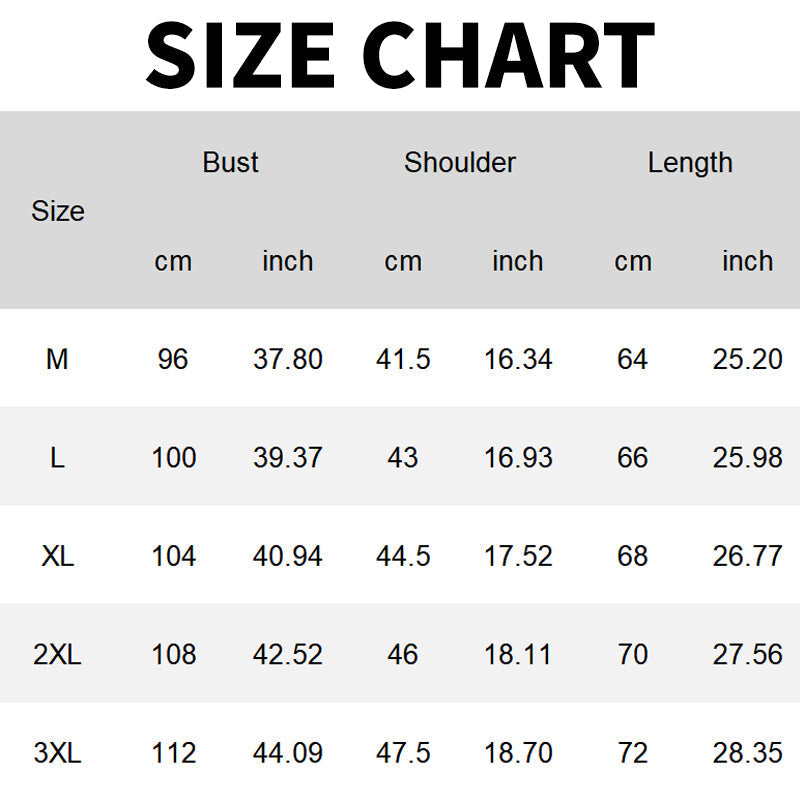Click the 37.80 bust inch value
This screenshot has width=800, height=800.
(x=288, y=359)
